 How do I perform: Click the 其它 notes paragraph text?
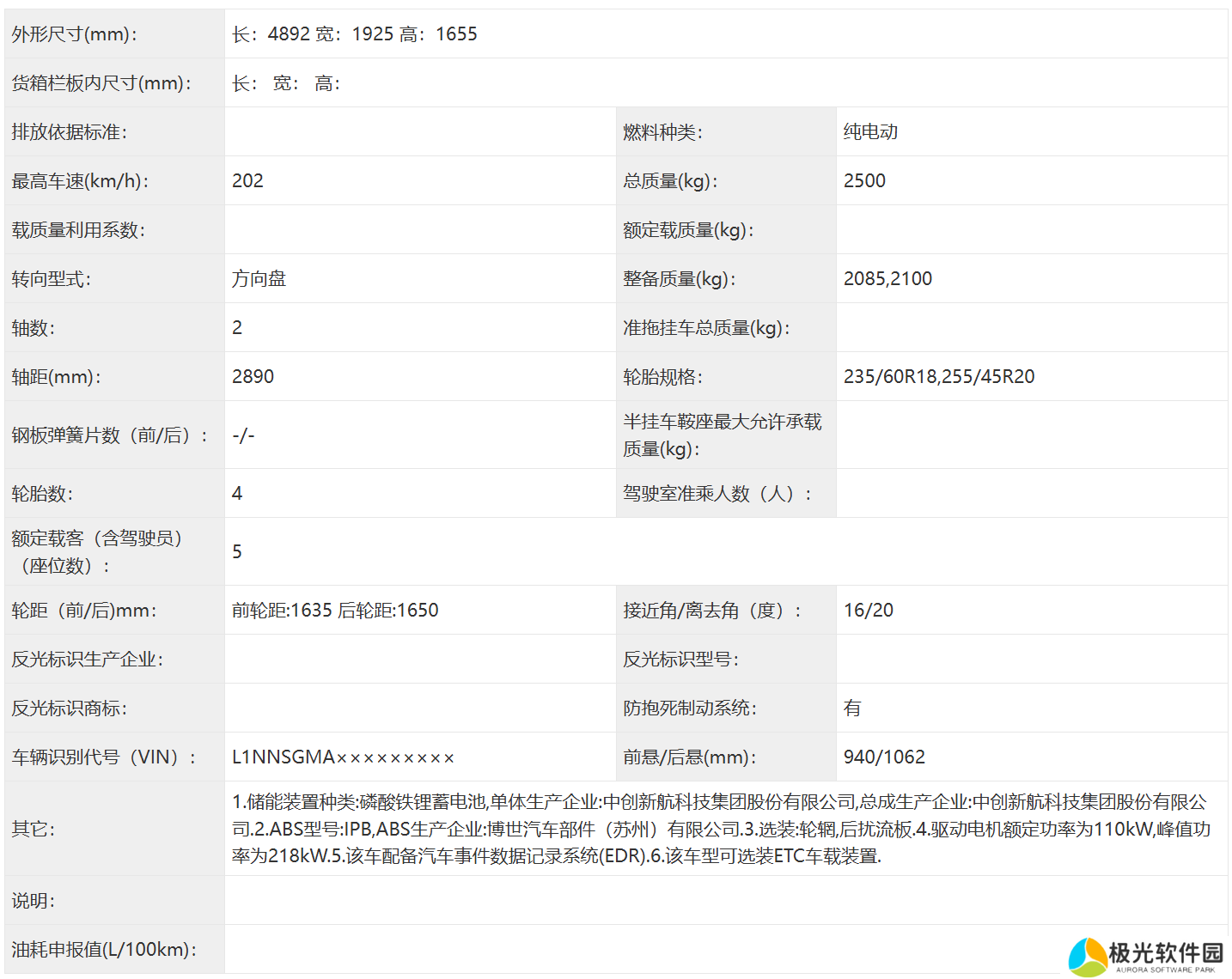tap(720, 829)
